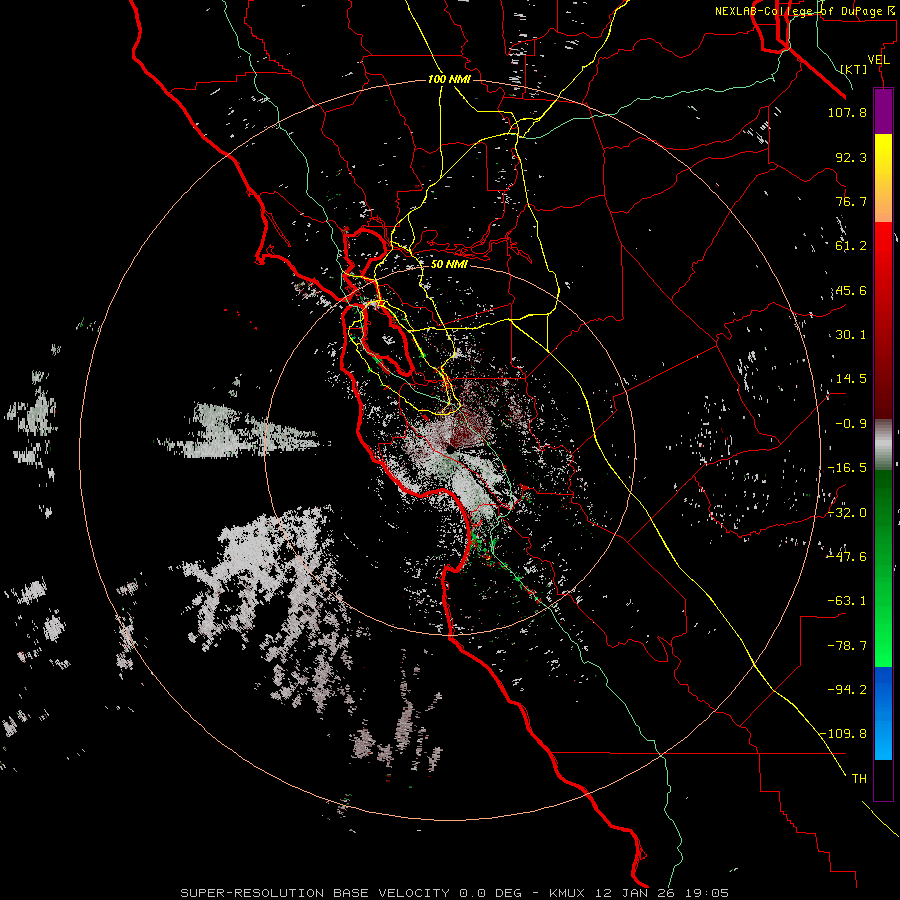
Task: Click the Super-Resolution Base Velocity footer caption
Action: [x=455, y=893]
